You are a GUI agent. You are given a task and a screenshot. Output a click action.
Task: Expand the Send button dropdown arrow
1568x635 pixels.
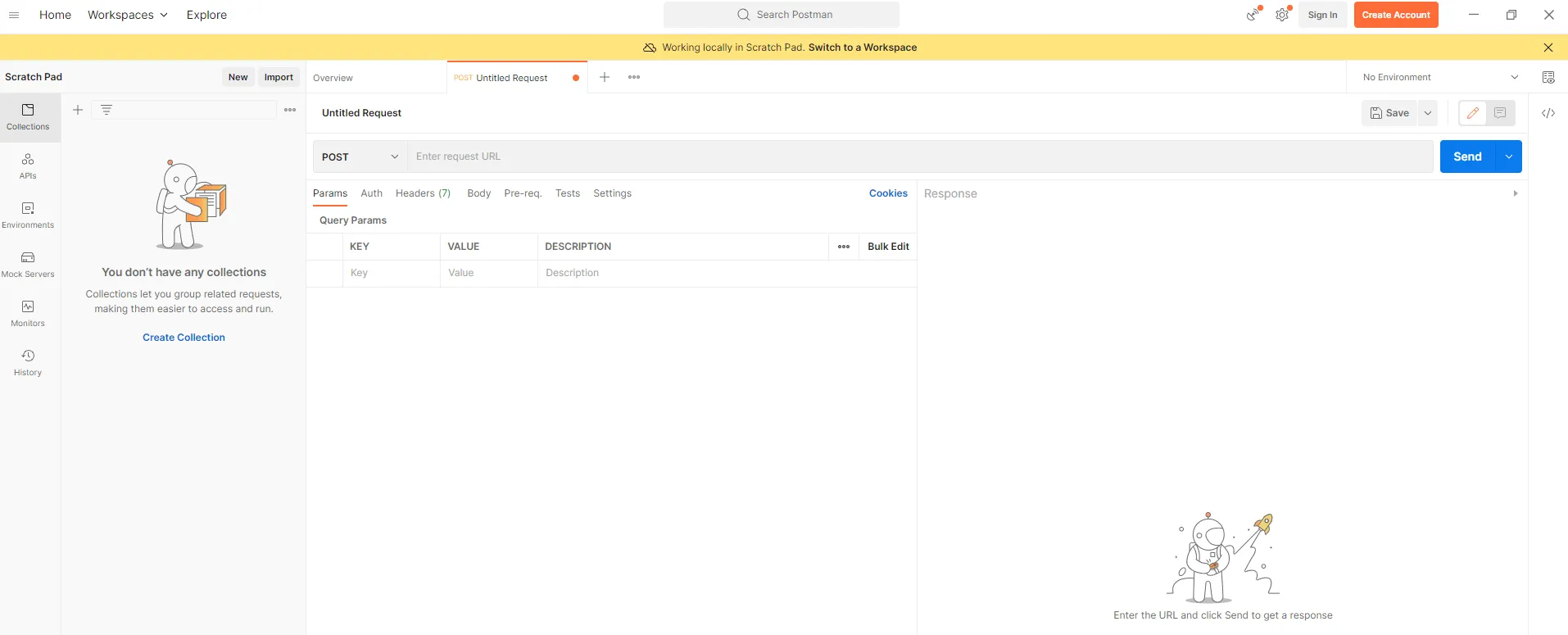[x=1509, y=156]
